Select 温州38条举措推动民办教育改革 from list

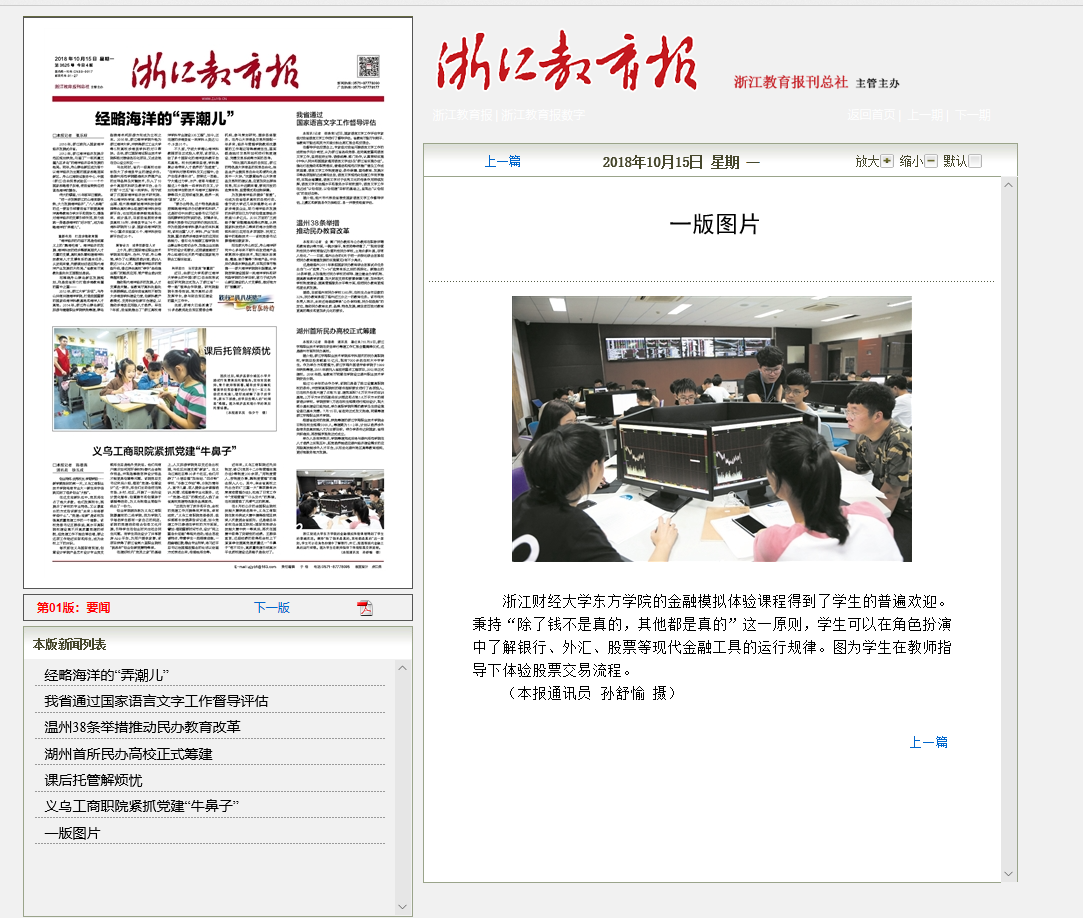[142, 727]
